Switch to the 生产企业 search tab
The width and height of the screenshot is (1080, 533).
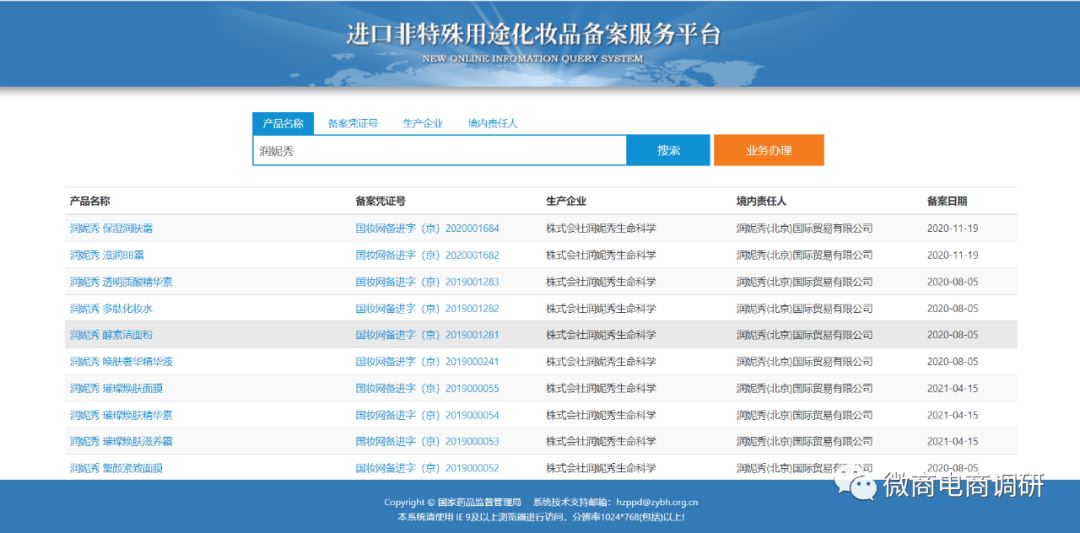tap(423, 123)
